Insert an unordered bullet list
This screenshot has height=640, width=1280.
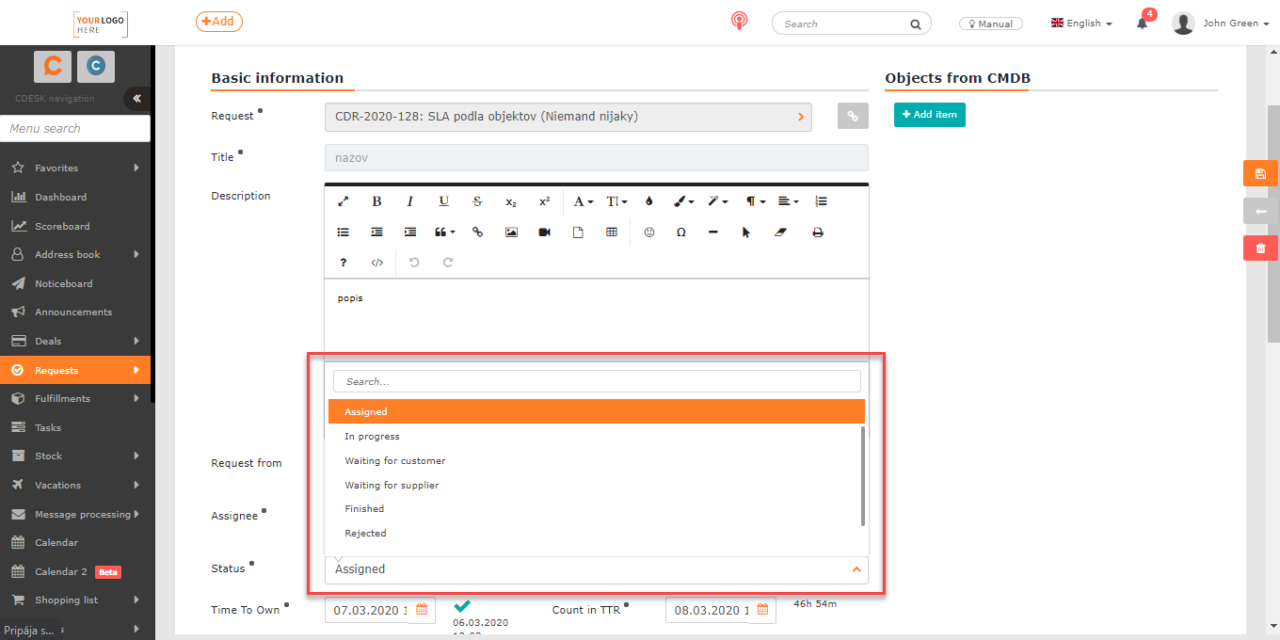pos(343,232)
